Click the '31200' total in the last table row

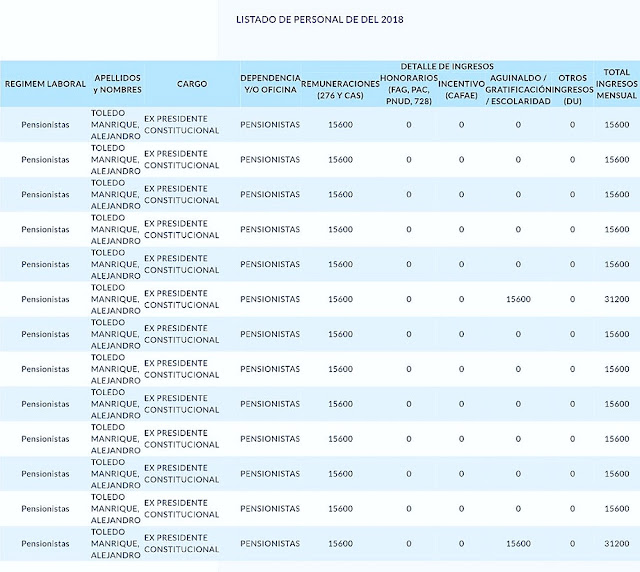tap(617, 544)
